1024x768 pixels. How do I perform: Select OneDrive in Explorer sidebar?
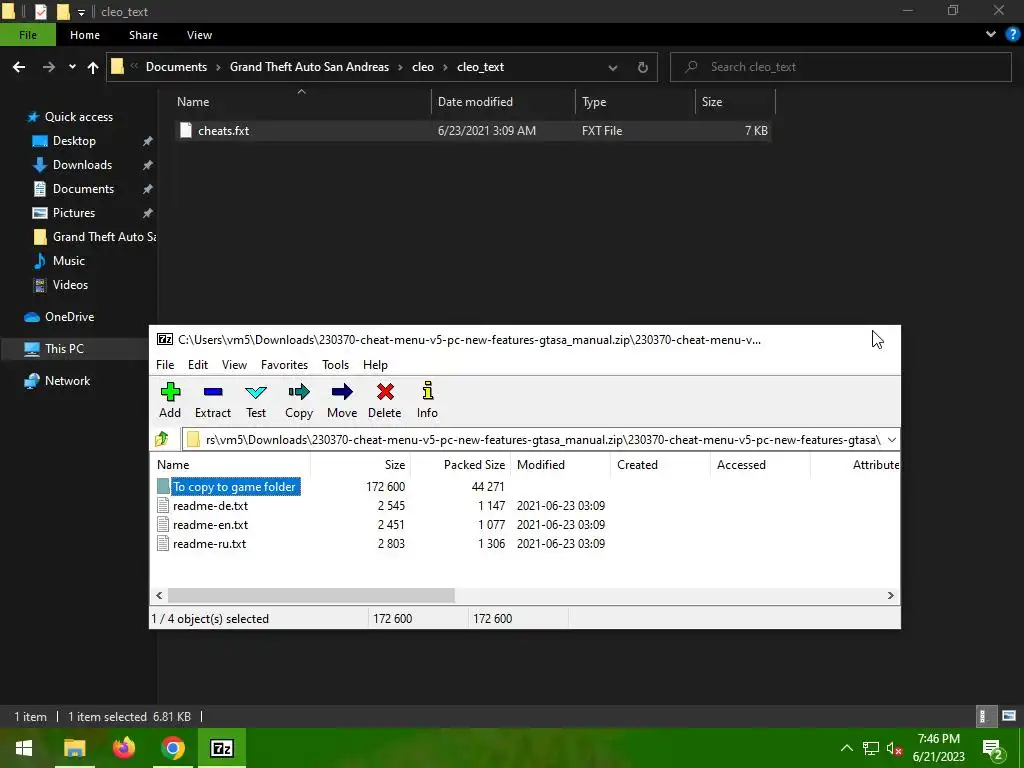tap(69, 317)
